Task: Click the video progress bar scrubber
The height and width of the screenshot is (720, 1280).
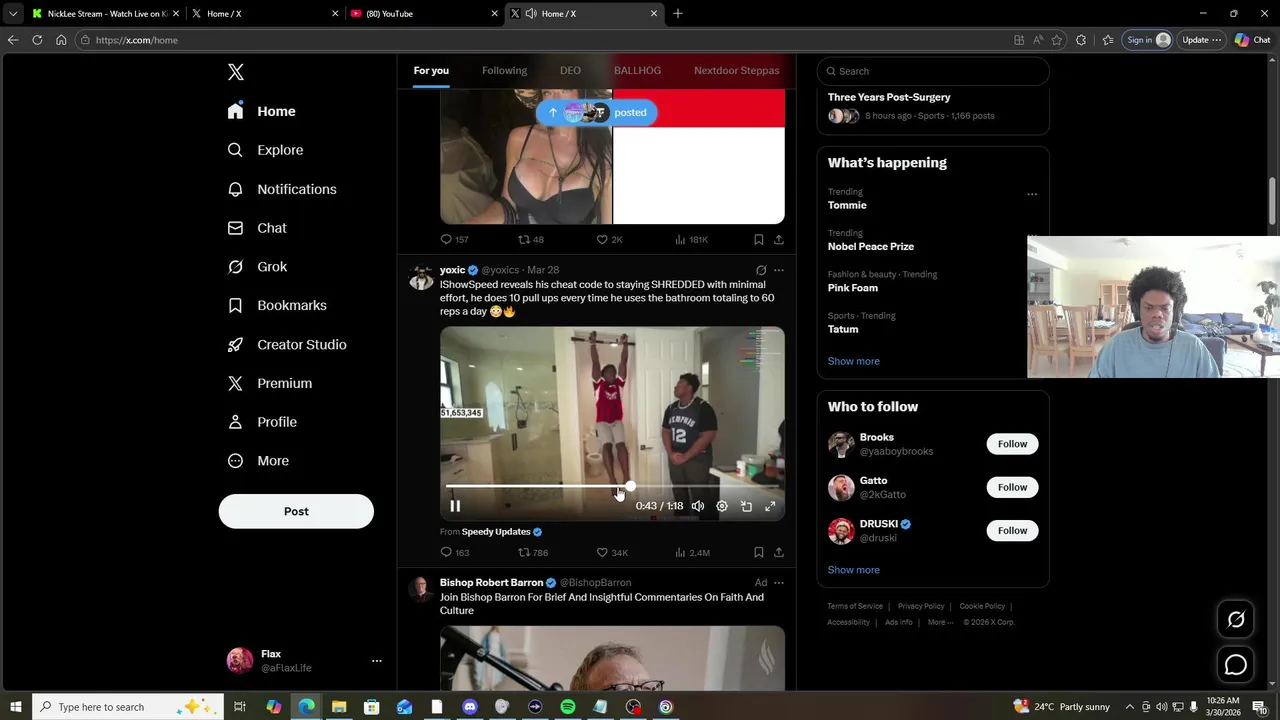Action: tap(630, 487)
